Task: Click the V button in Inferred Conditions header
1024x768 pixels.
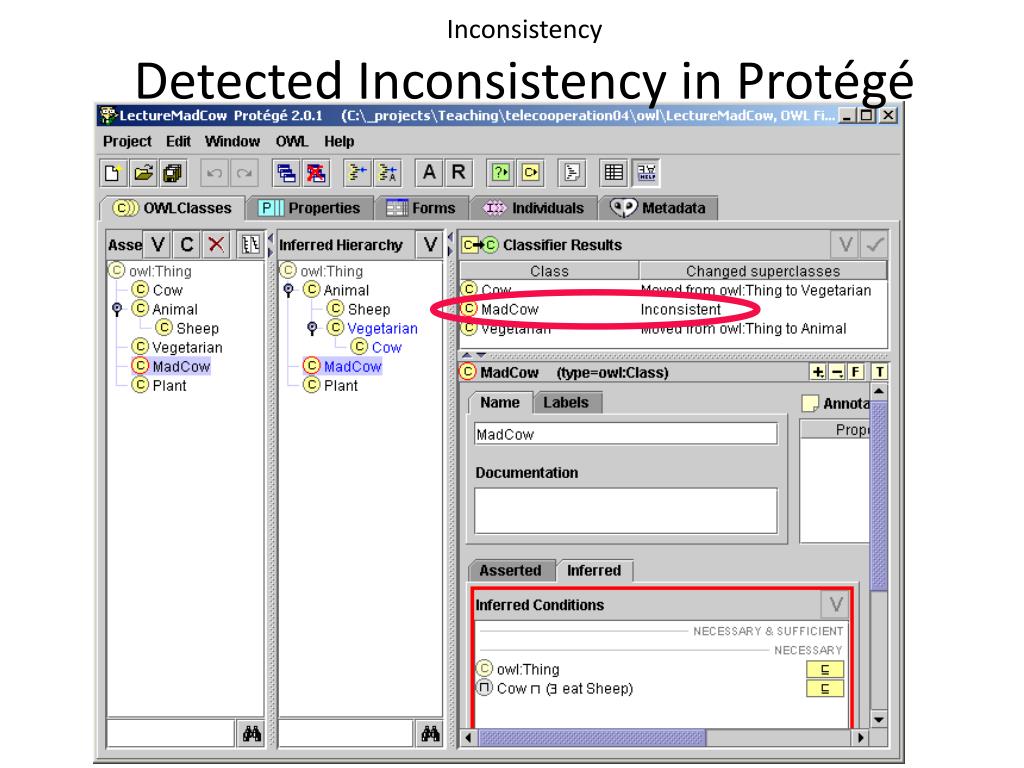Action: (836, 605)
